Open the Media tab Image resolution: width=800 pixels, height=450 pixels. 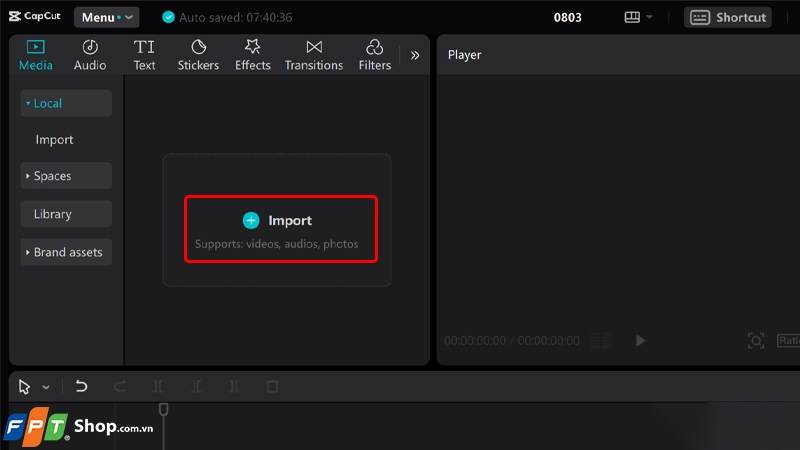[x=35, y=55]
